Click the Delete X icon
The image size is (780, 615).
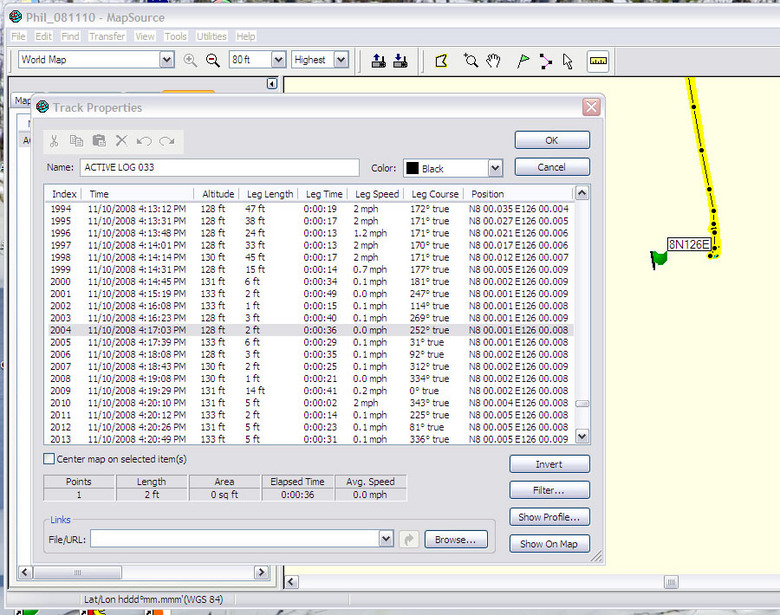pyautogui.click(x=121, y=141)
